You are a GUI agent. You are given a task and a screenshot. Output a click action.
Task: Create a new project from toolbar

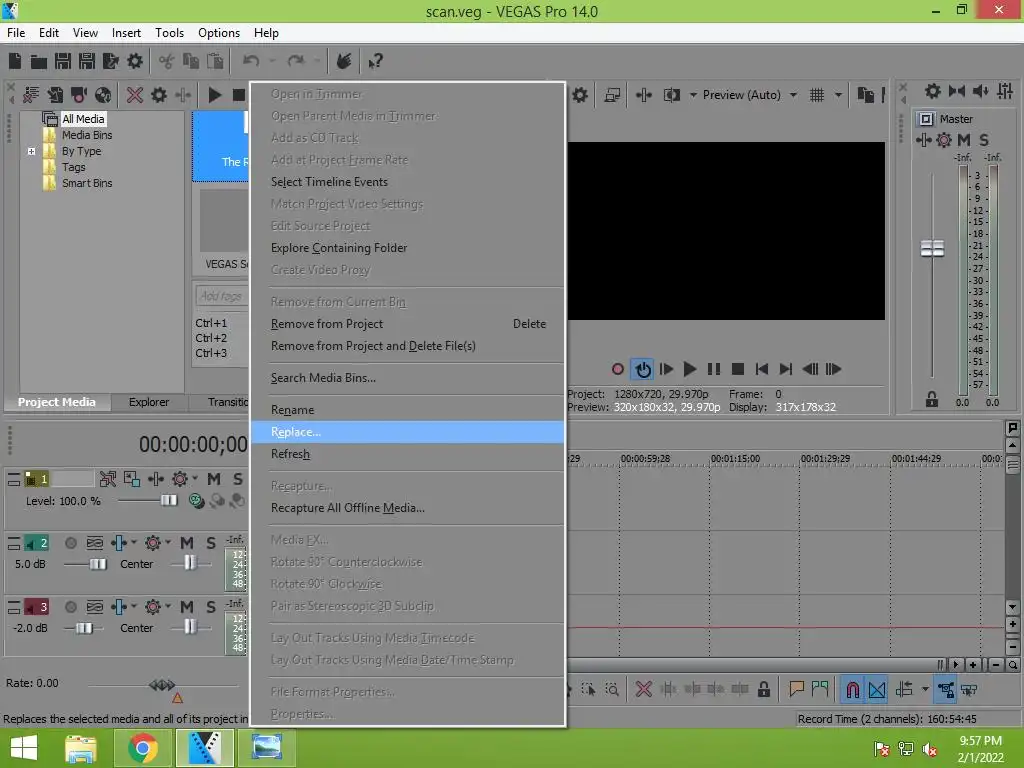[x=15, y=61]
